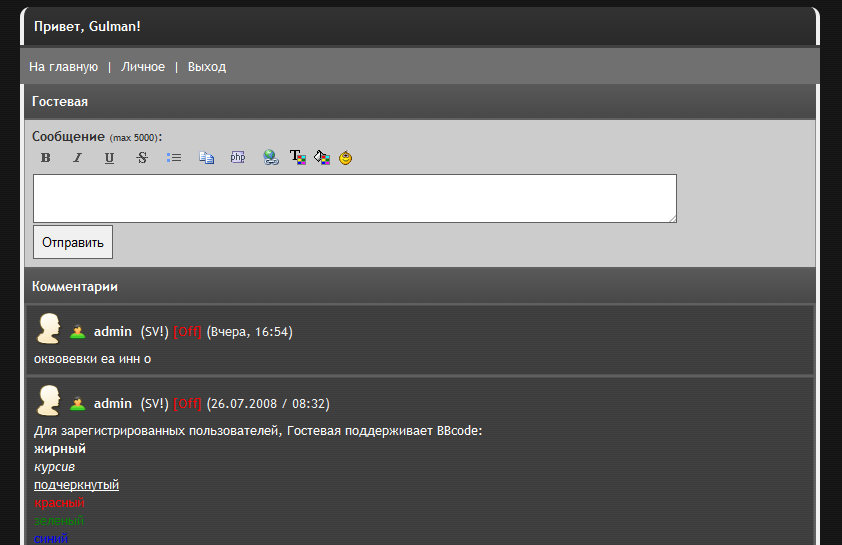Insert a quote/copy block icon
The width and height of the screenshot is (842, 545).
click(206, 157)
